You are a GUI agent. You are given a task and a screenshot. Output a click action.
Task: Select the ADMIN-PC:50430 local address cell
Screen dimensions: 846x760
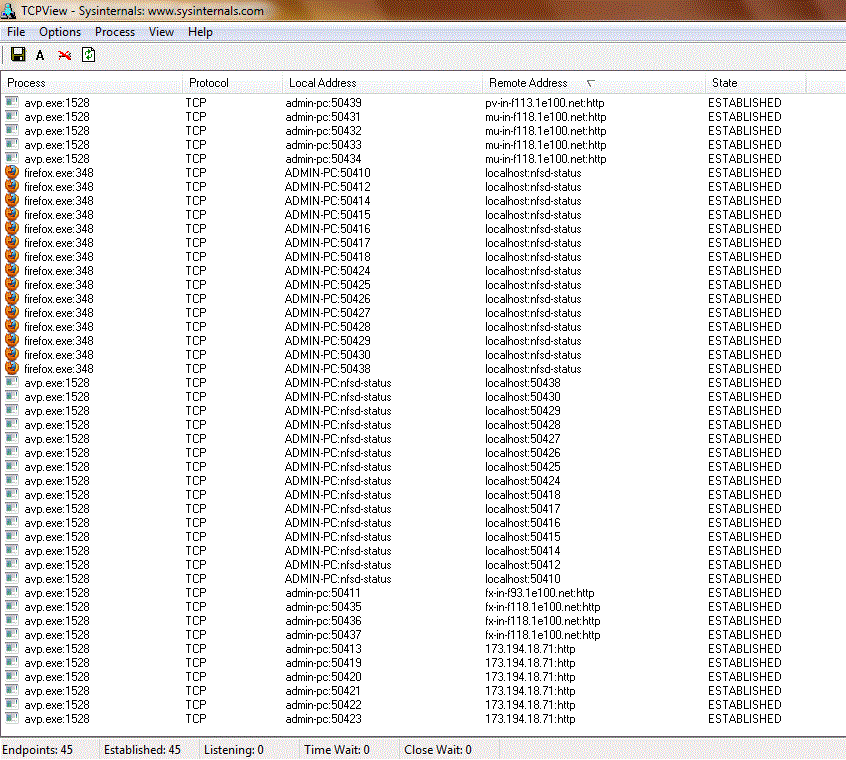coord(328,355)
